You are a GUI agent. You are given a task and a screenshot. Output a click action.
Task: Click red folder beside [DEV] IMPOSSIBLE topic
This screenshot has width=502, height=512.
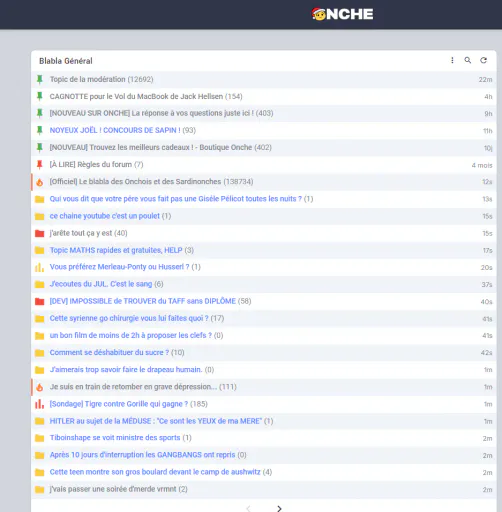[40, 302]
